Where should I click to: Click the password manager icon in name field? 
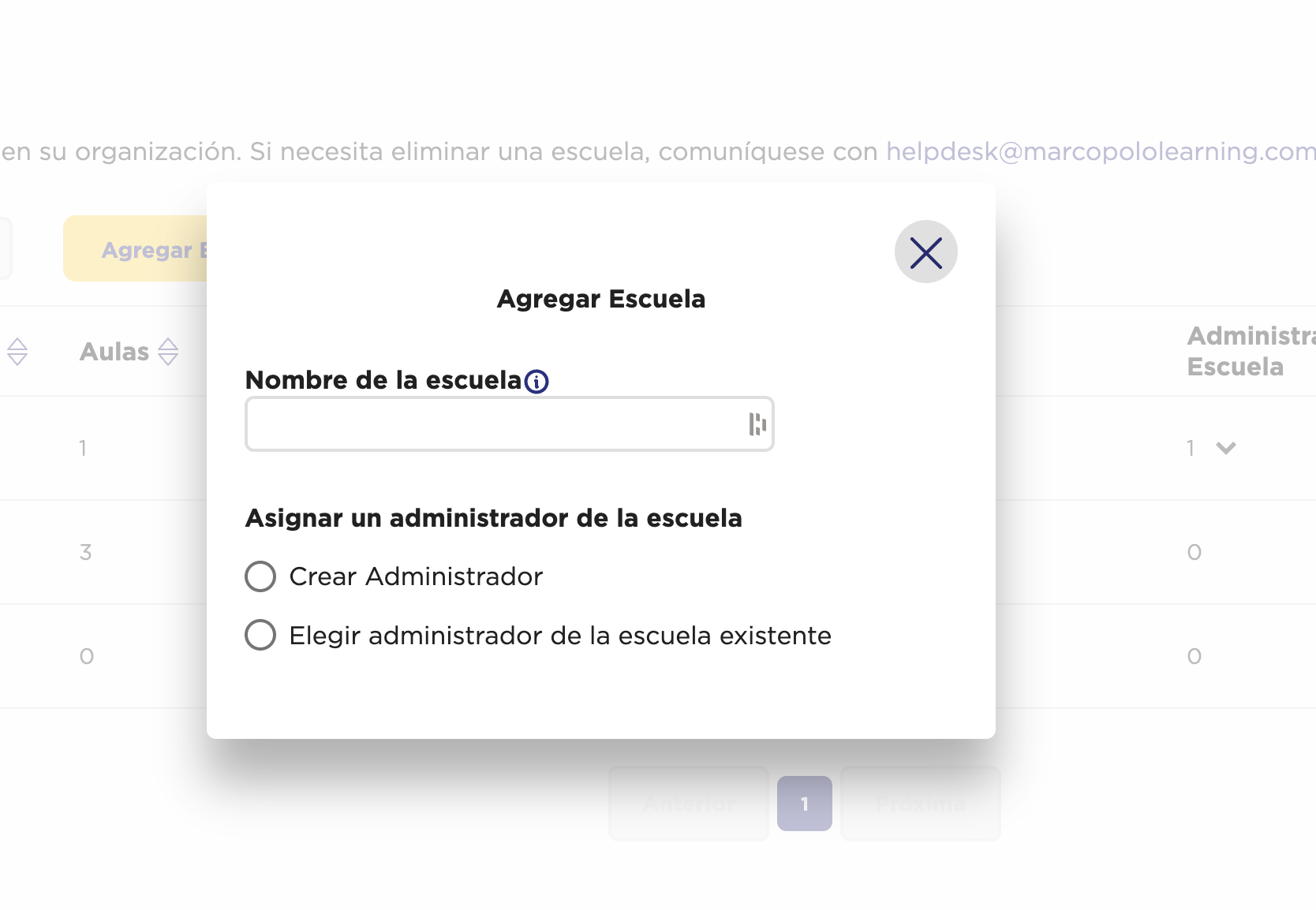click(x=757, y=424)
